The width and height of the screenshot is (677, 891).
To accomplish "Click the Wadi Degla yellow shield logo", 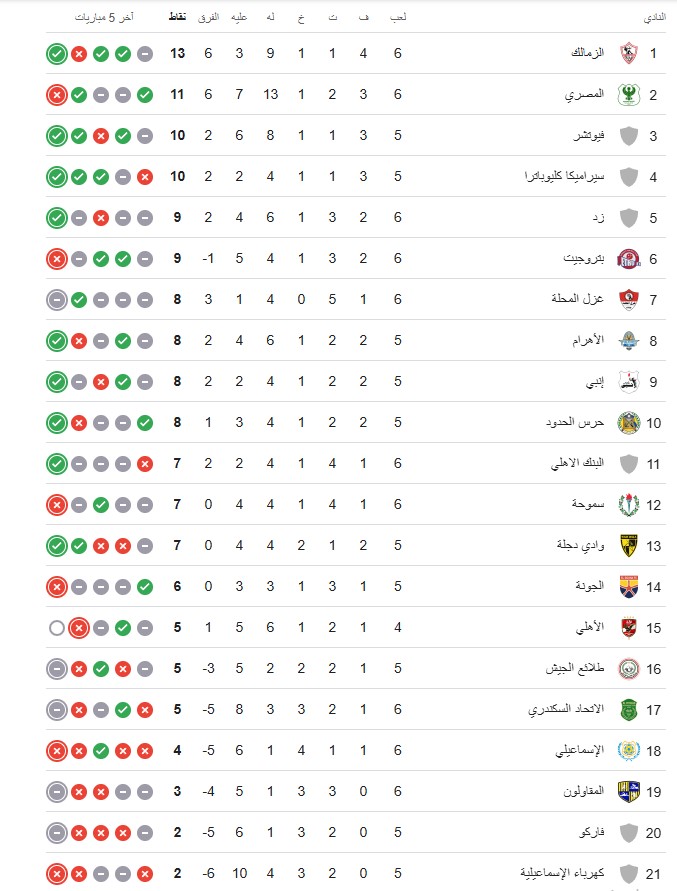I will click(x=628, y=546).
